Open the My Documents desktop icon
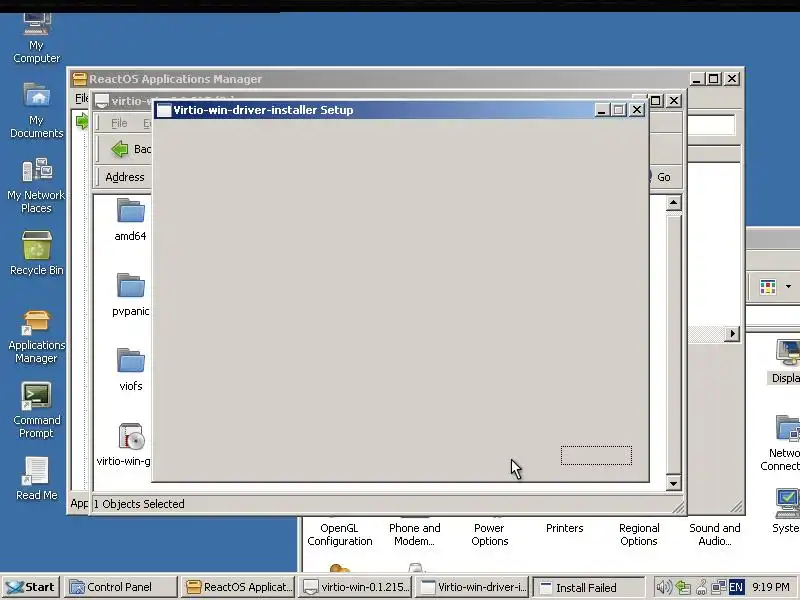Screen dimensions: 800x600 (x=37, y=111)
